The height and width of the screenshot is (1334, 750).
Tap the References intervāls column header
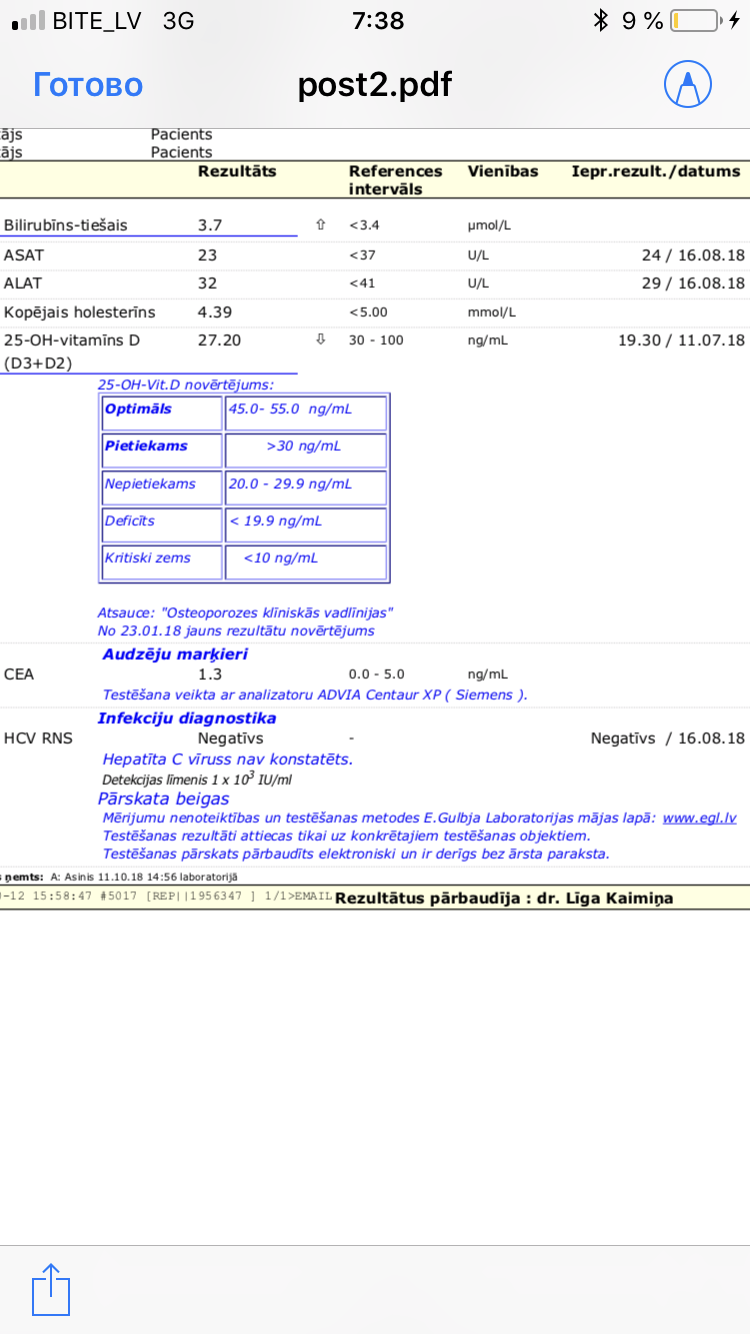point(395,180)
